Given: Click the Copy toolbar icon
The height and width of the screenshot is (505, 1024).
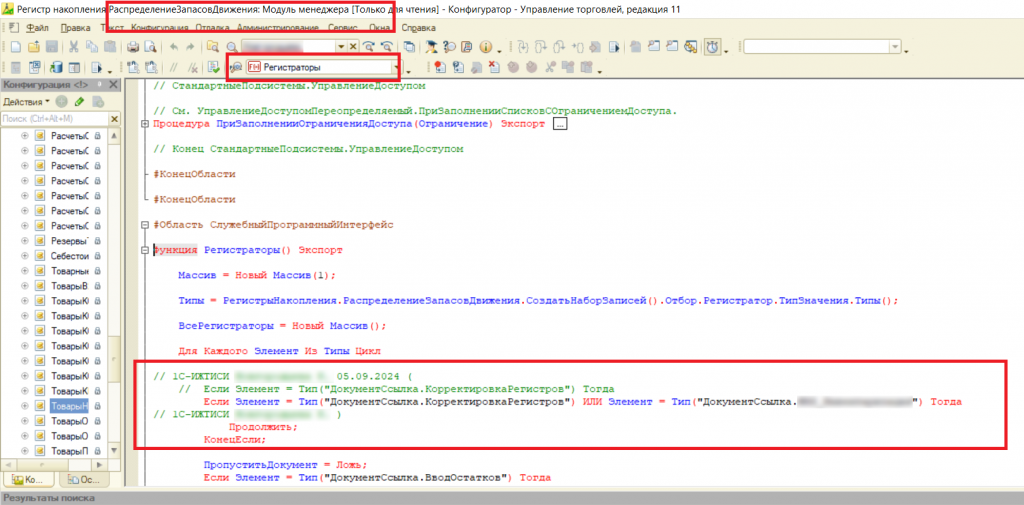Looking at the screenshot, I should (x=91, y=46).
